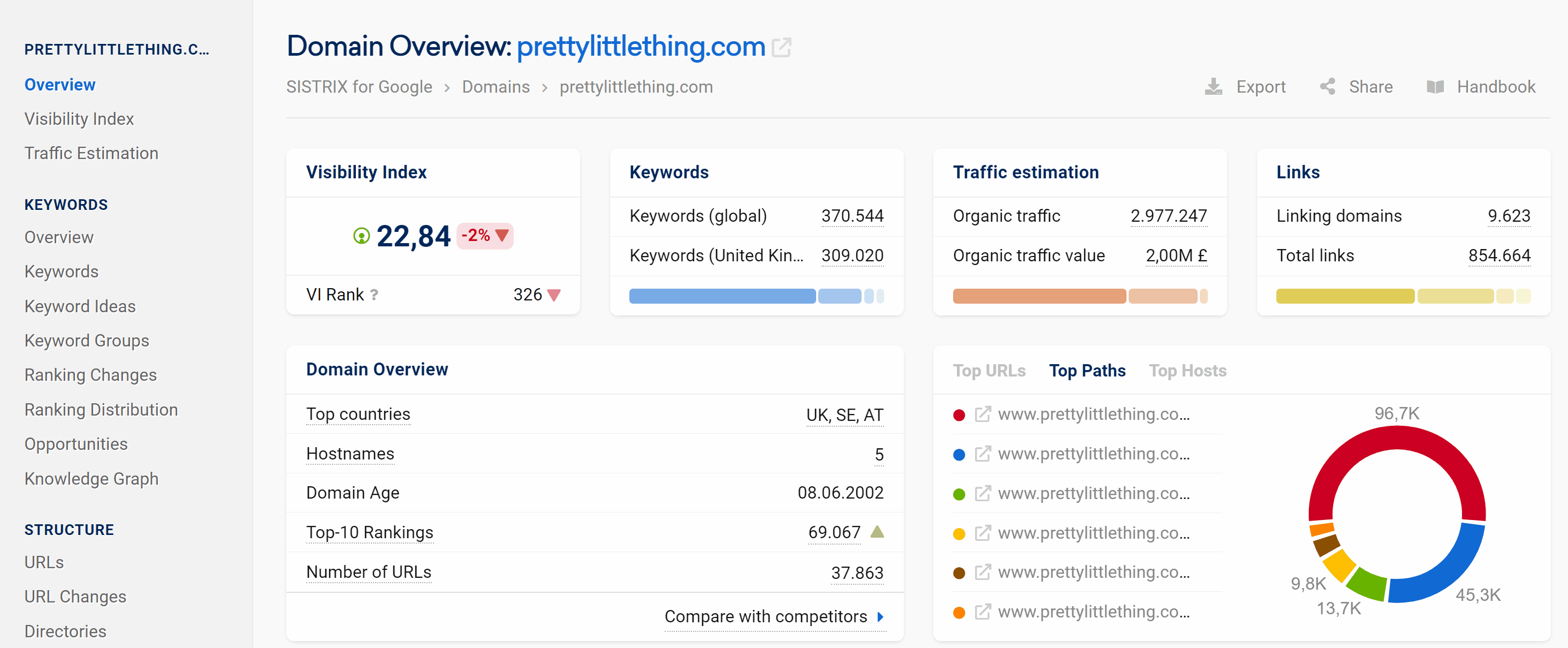This screenshot has width=1568, height=648.
Task: Open external link icon in yellow-dot path row
Action: [983, 533]
